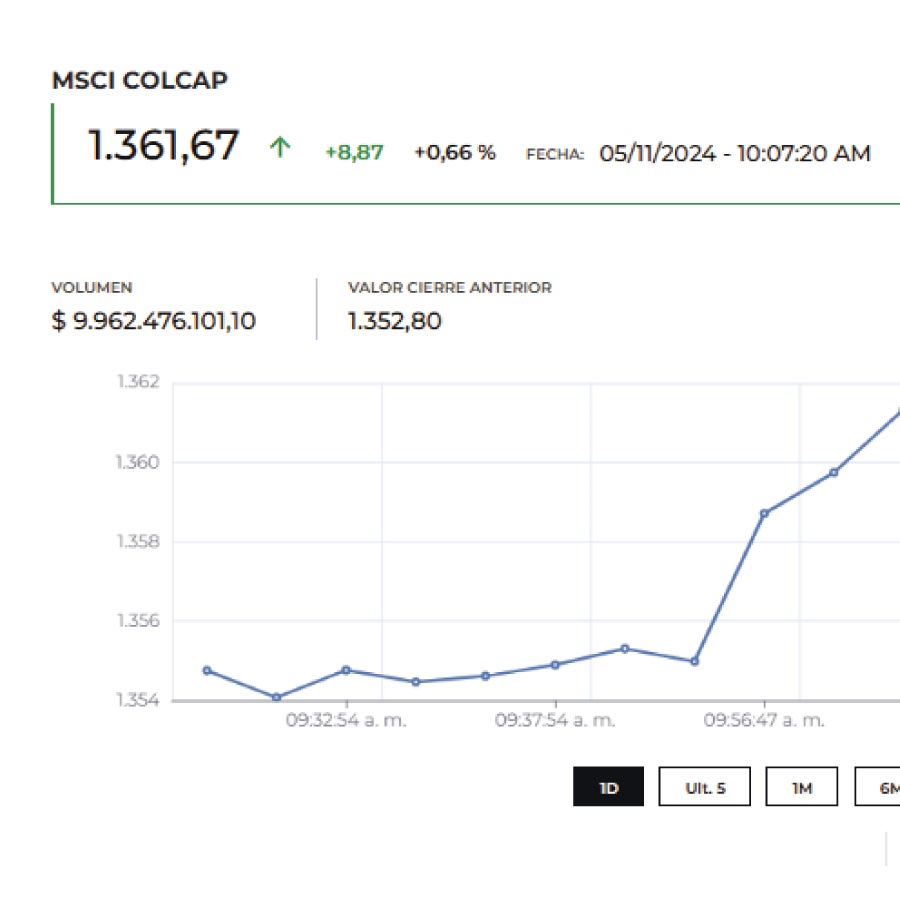The image size is (900, 900).
Task: Click the +0,66 % change percentage
Action: click(x=453, y=152)
